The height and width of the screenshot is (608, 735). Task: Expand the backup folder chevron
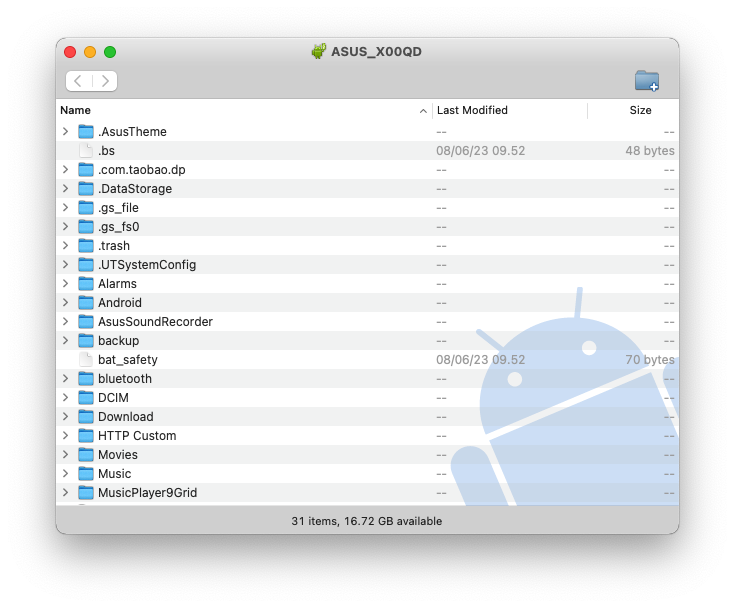pyautogui.click(x=65, y=341)
